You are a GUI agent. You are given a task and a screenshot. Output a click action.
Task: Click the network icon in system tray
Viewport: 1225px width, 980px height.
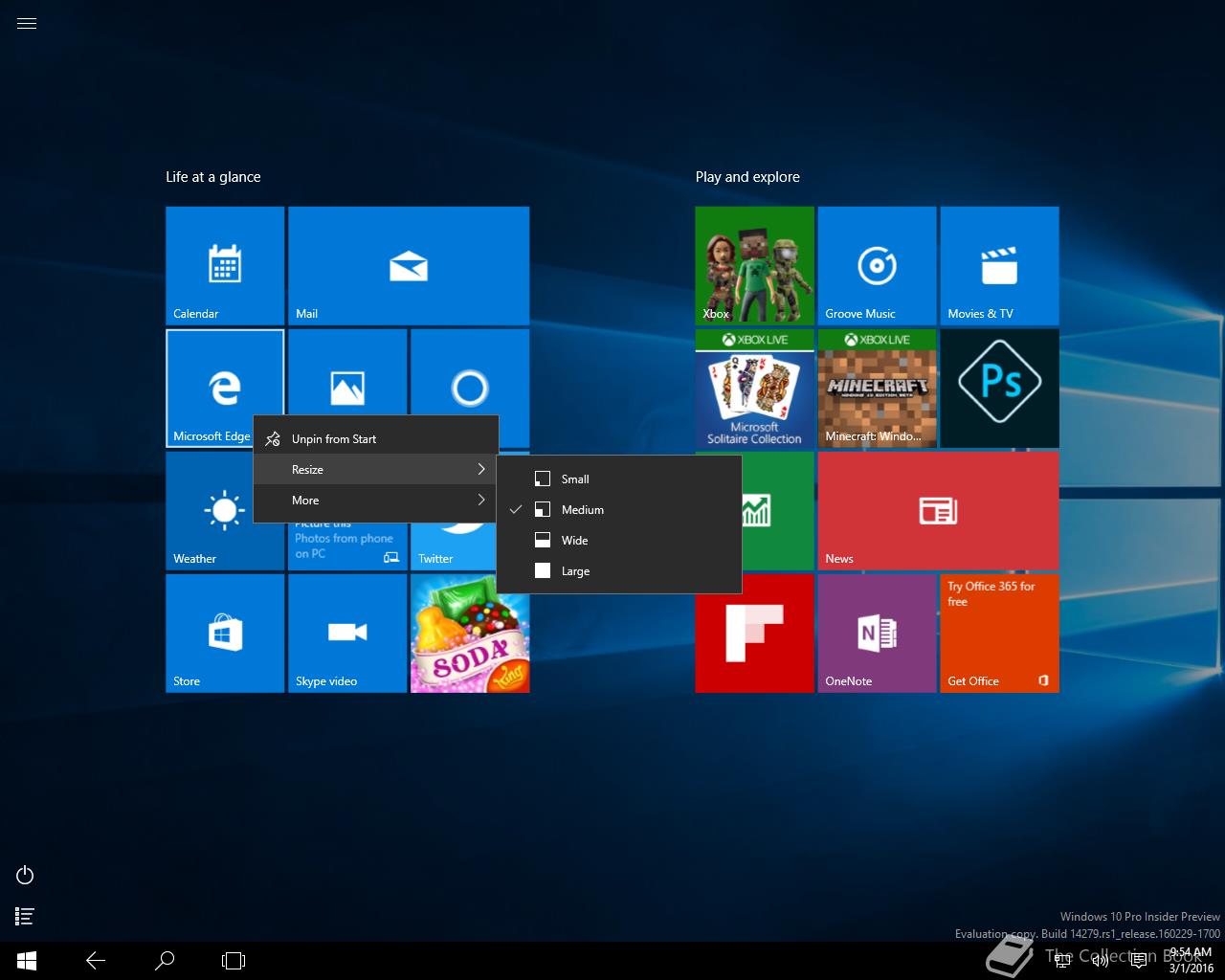coord(1062,960)
